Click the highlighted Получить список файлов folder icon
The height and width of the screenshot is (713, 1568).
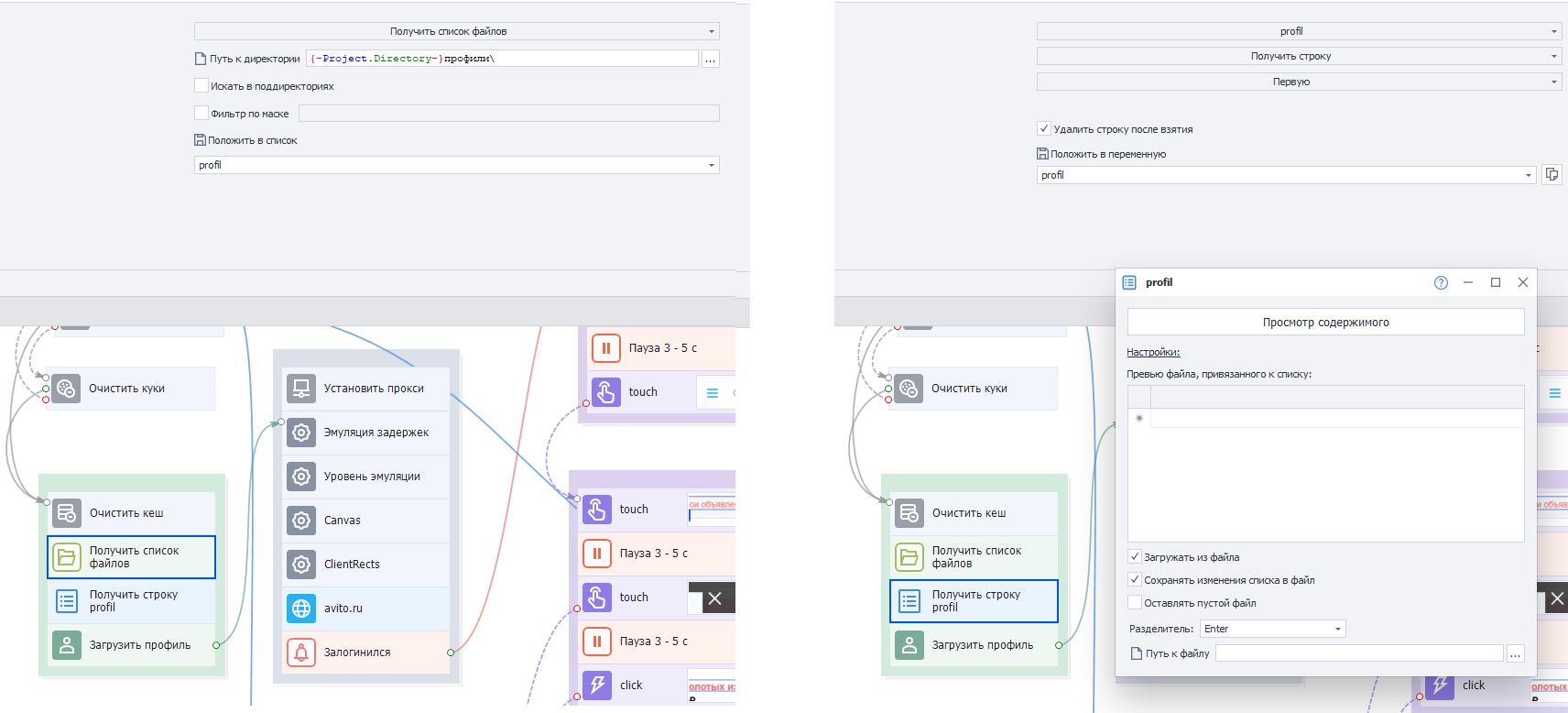coord(67,556)
